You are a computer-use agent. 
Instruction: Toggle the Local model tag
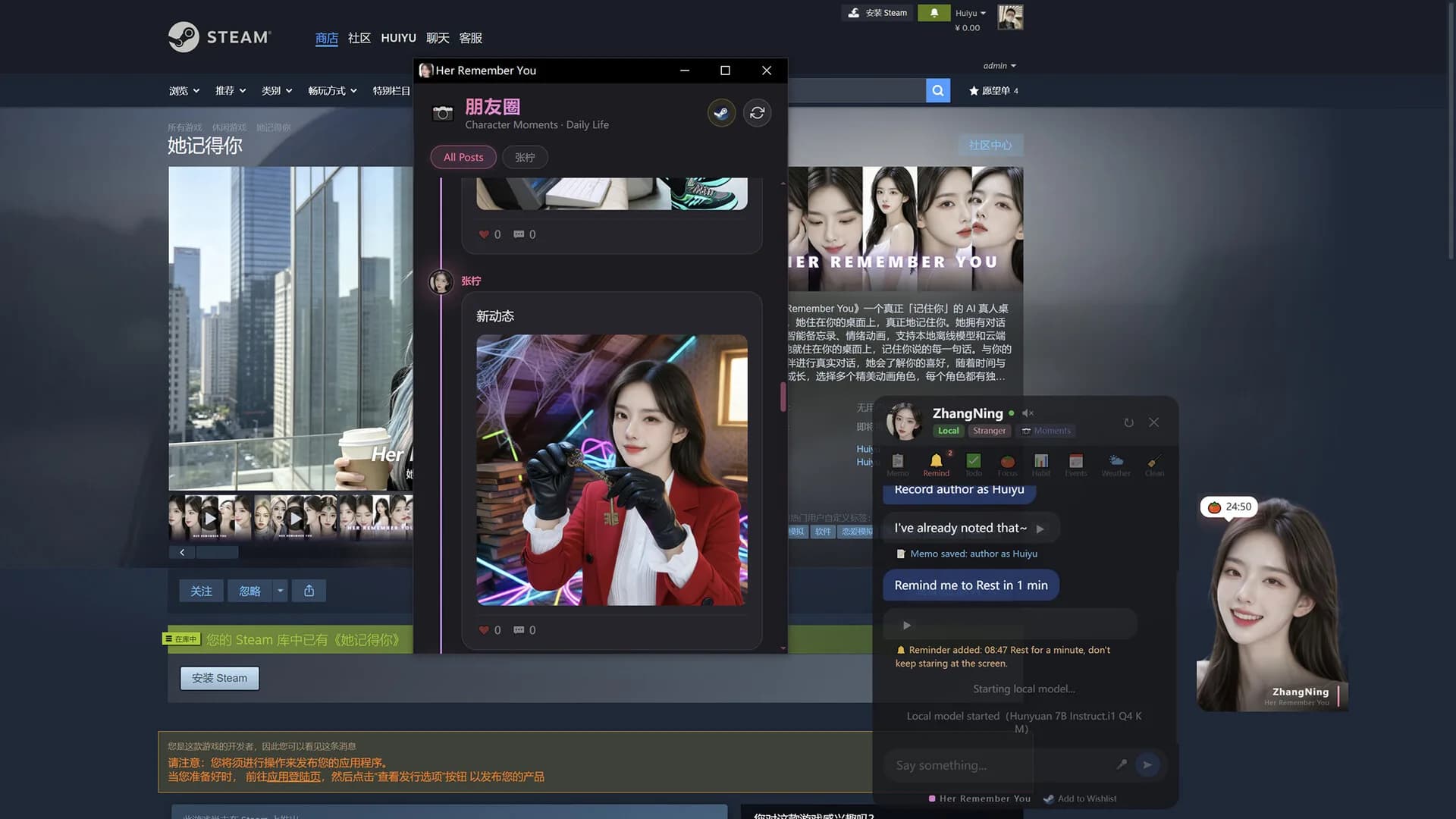[948, 431]
